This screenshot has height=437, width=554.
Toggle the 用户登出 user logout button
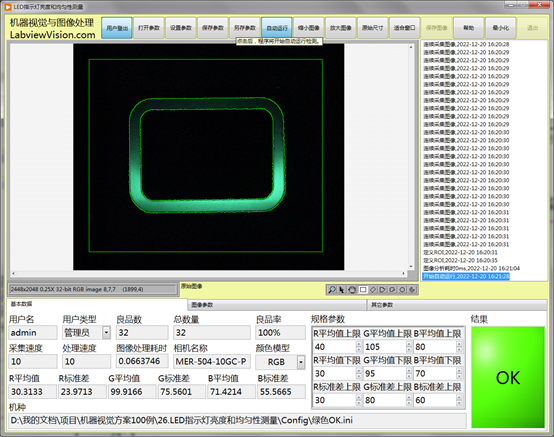click(117, 28)
